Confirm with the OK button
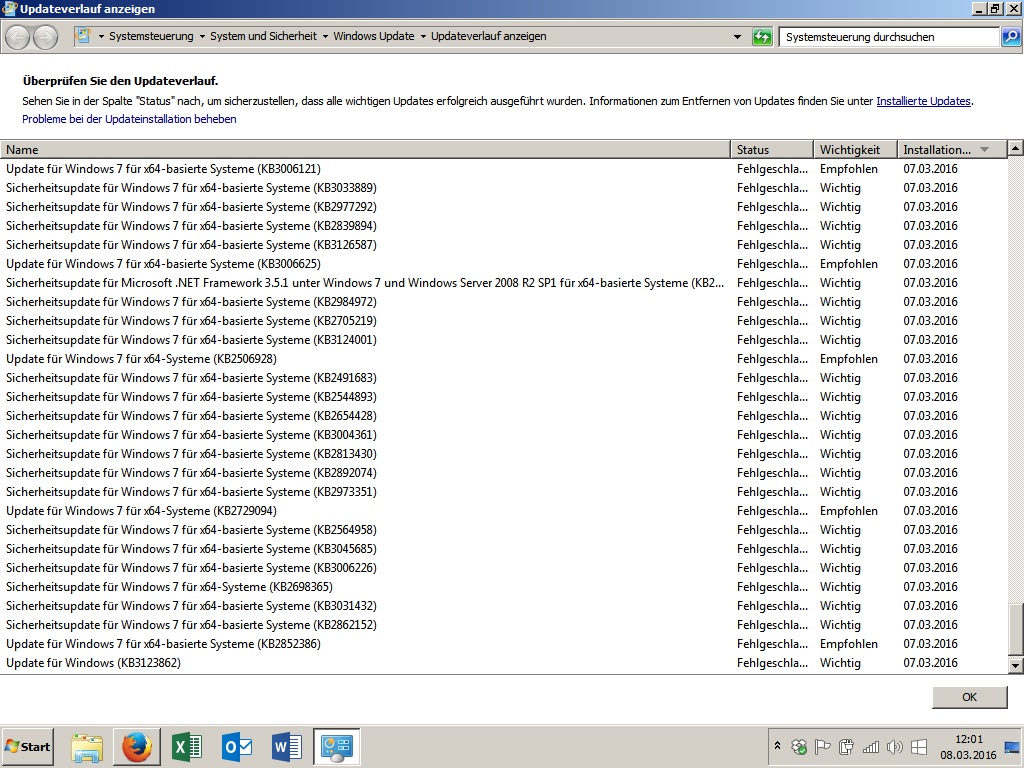1024x768 pixels. click(969, 697)
